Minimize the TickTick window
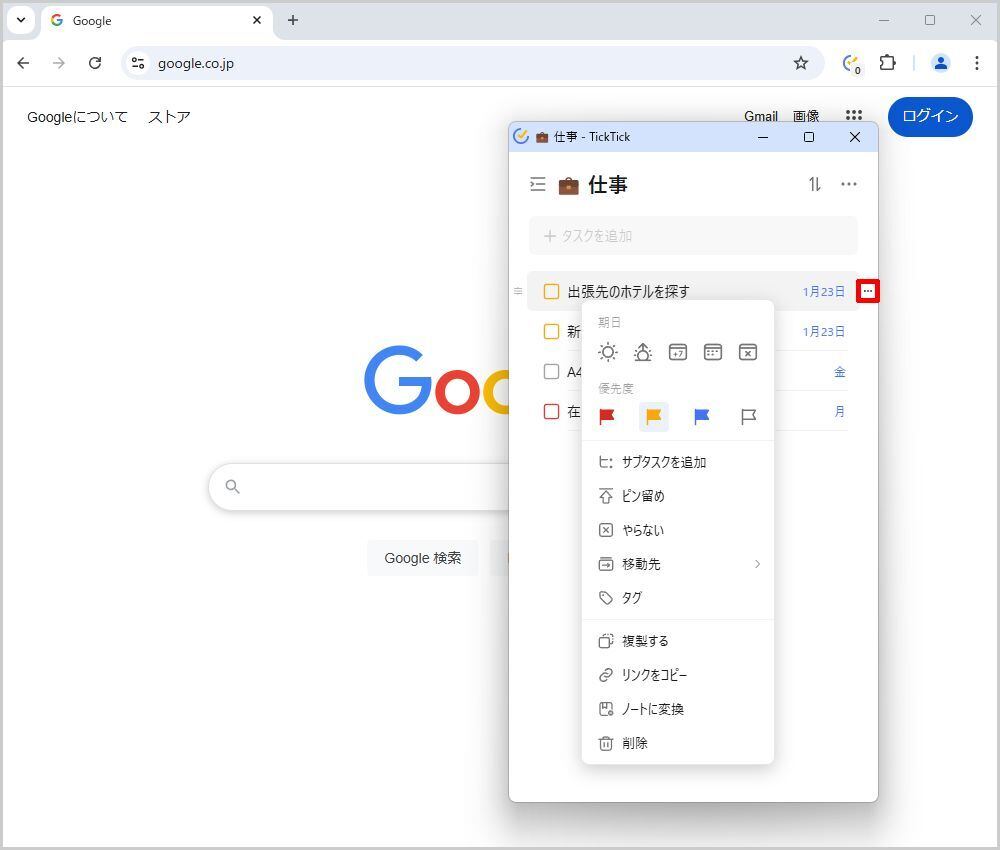This screenshot has width=1000, height=850. 763,137
